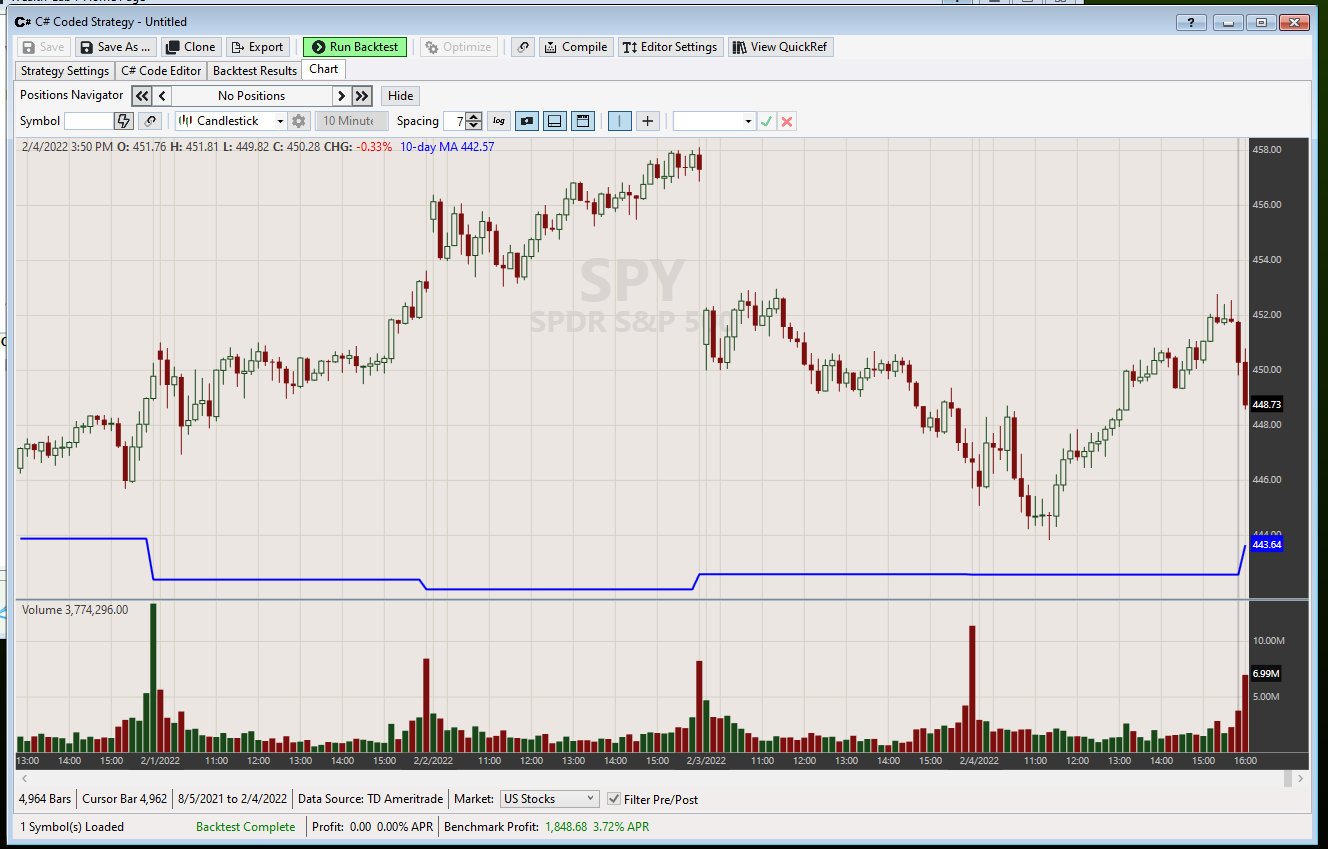Viewport: 1328px width, 849px height.
Task: Select the Chart tab
Action: 323,69
